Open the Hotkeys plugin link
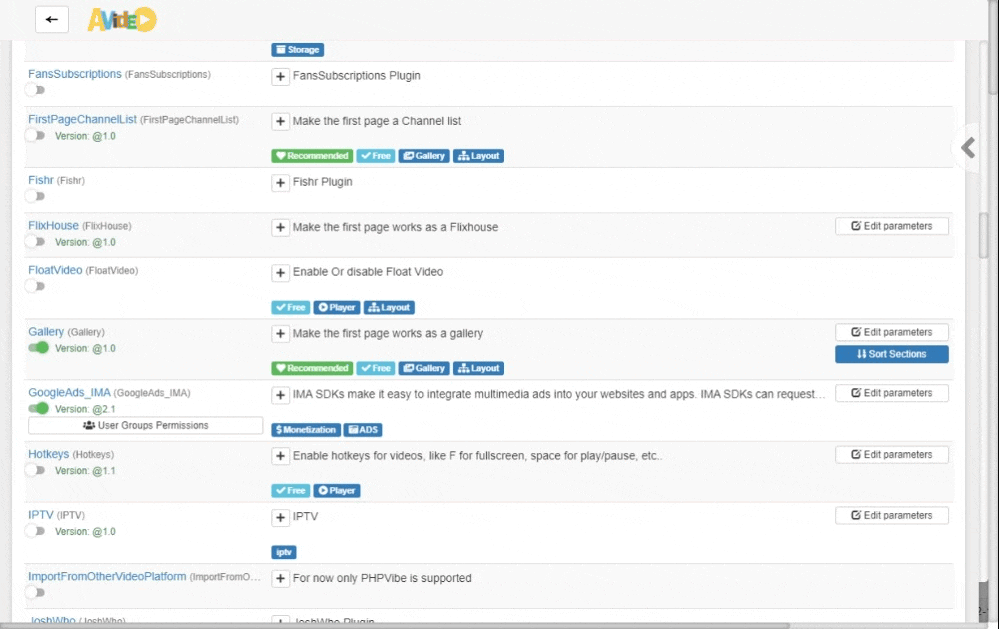The width and height of the screenshot is (999, 629). [48, 454]
